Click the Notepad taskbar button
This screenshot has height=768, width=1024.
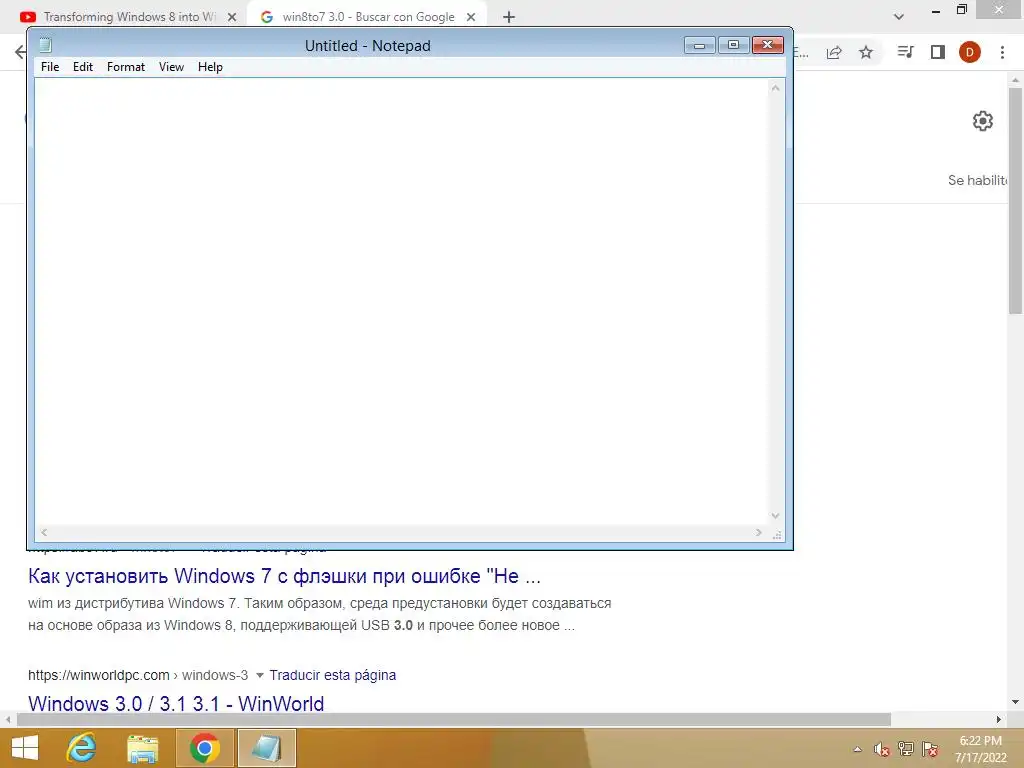(x=266, y=748)
